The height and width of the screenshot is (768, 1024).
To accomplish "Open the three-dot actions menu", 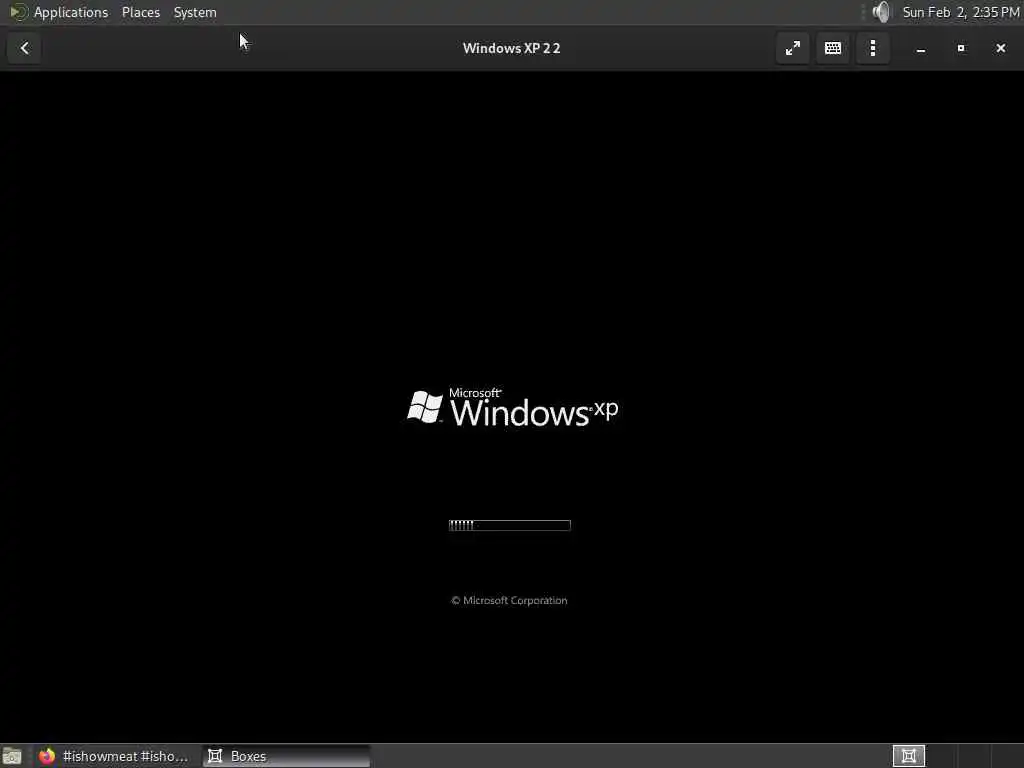I will click(872, 48).
